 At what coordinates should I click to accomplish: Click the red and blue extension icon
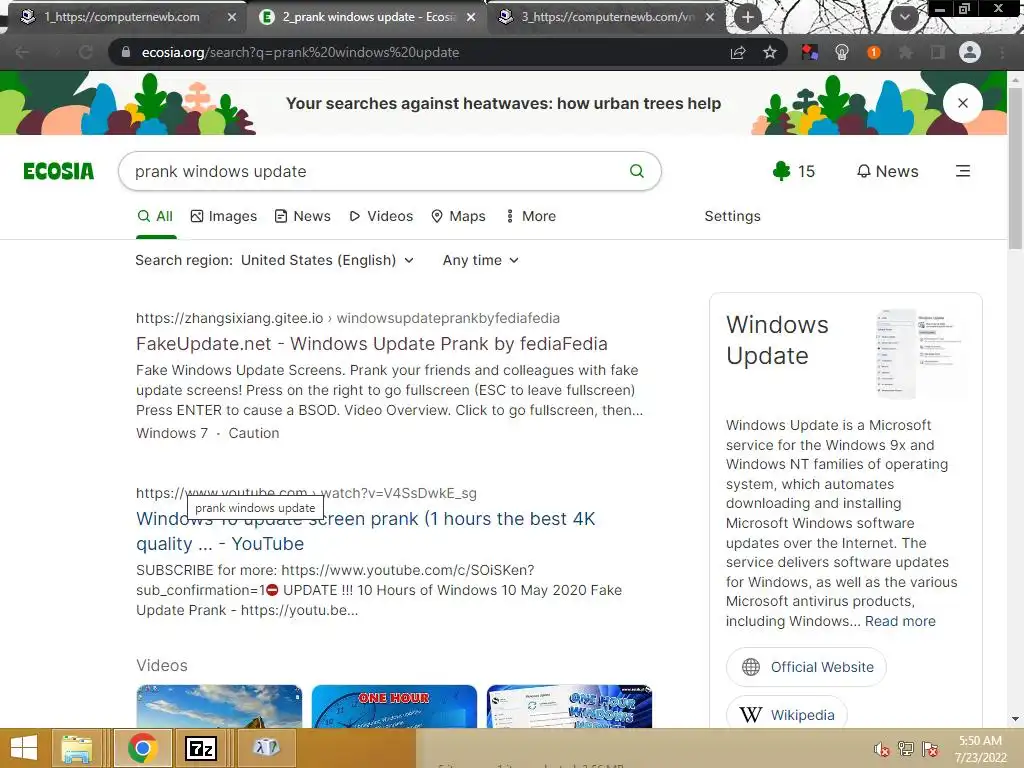(x=810, y=52)
